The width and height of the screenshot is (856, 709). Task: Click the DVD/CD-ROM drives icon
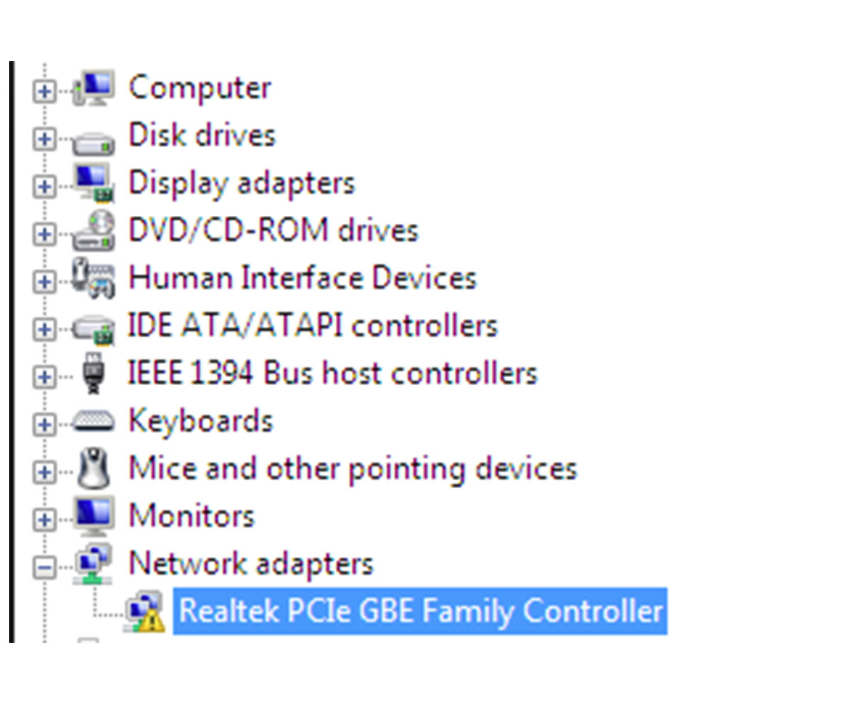[95, 230]
